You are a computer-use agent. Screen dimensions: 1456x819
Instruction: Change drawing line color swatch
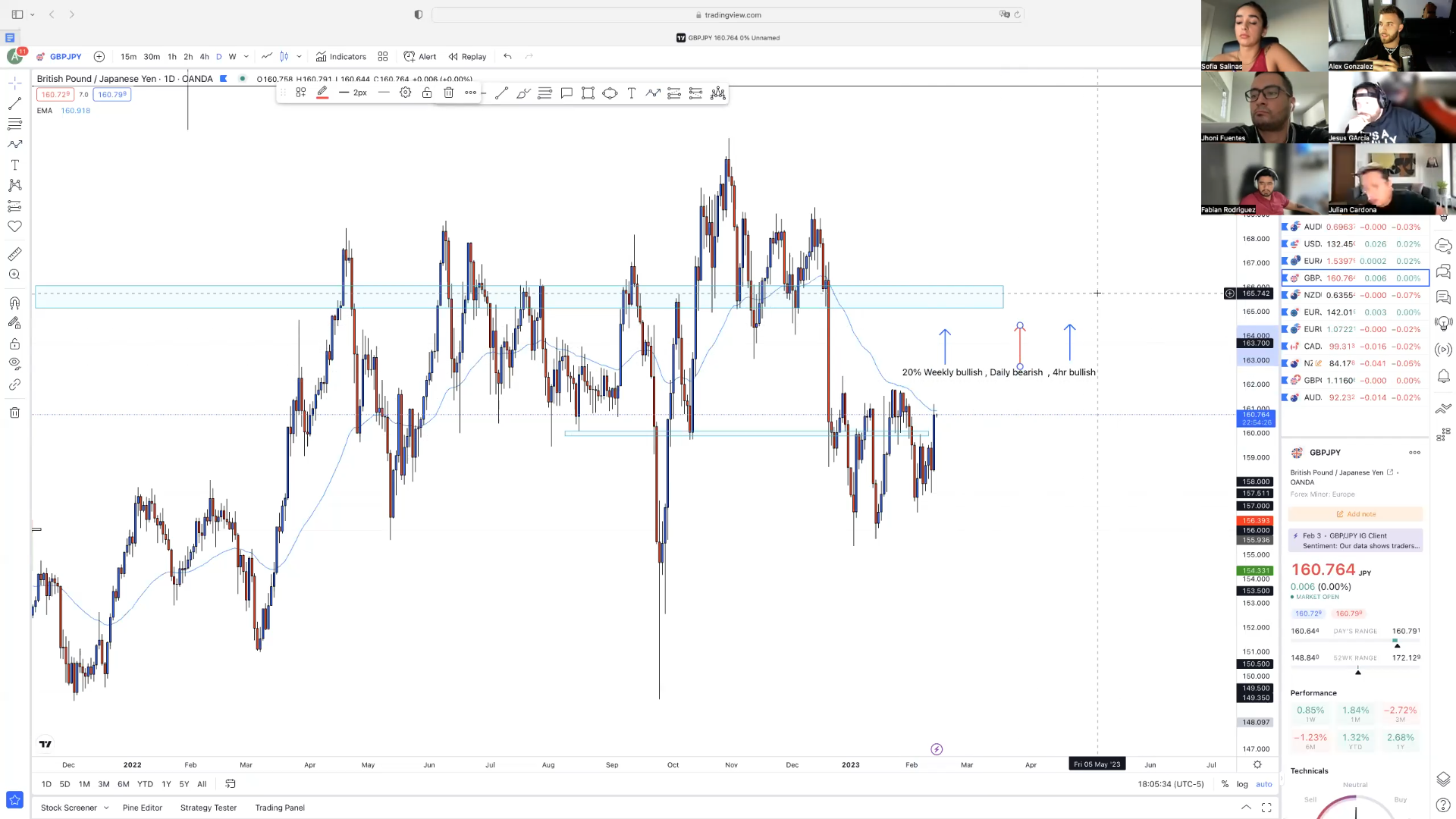tap(322, 93)
